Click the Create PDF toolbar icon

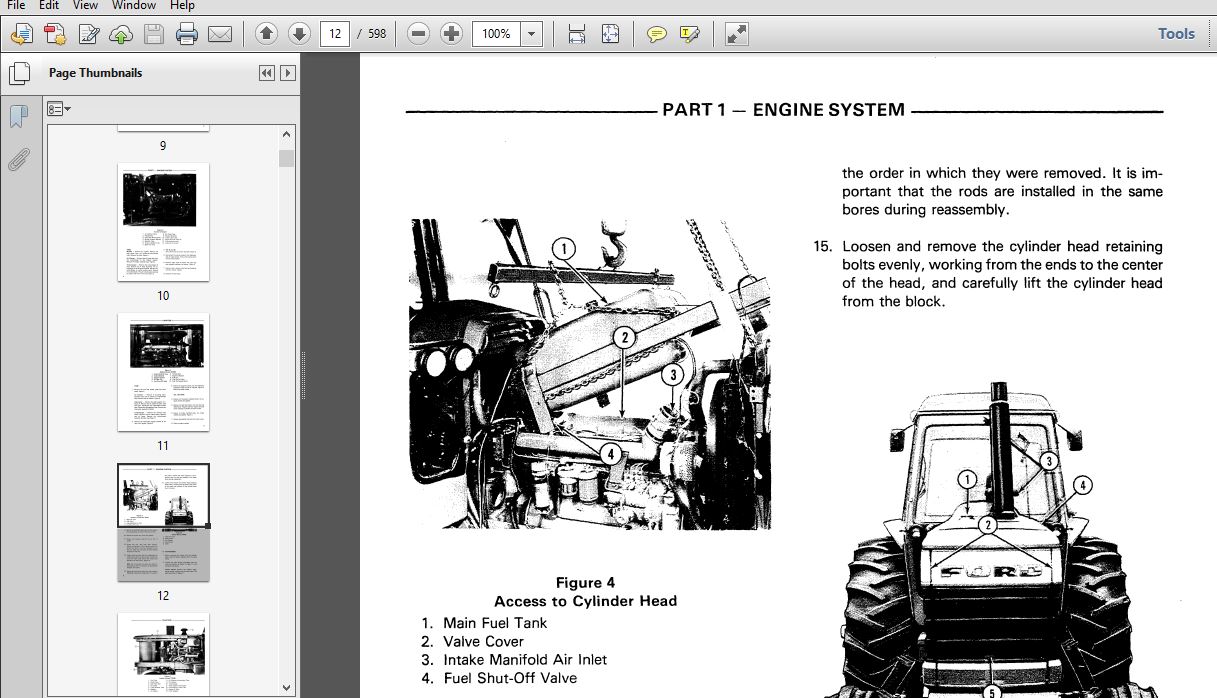click(55, 34)
